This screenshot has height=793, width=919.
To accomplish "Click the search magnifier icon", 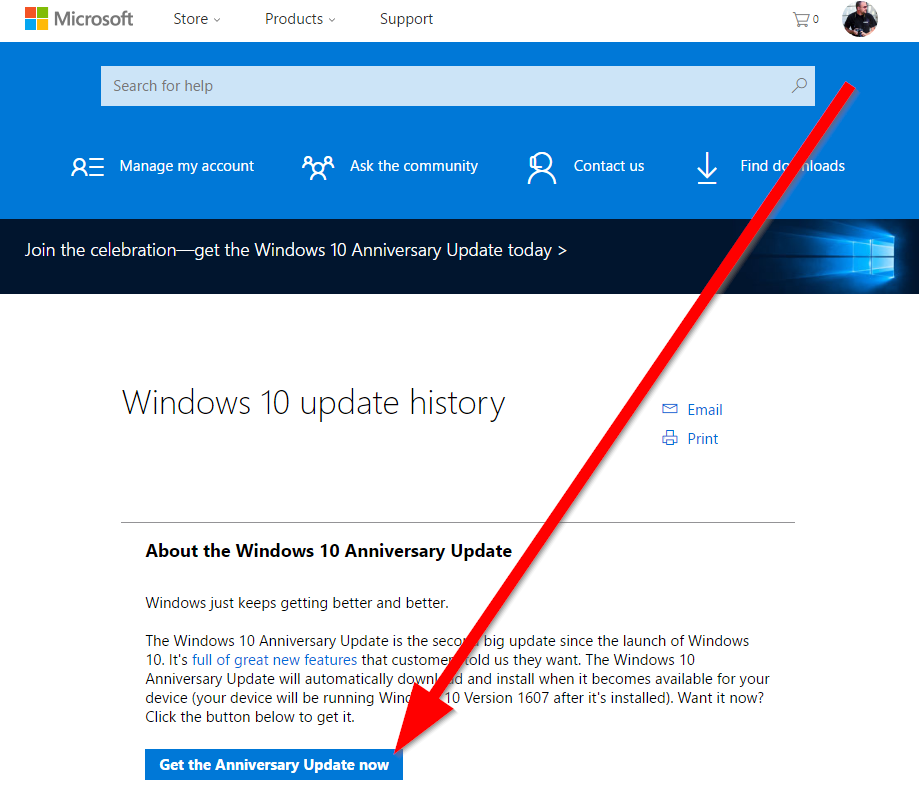I will 799,86.
